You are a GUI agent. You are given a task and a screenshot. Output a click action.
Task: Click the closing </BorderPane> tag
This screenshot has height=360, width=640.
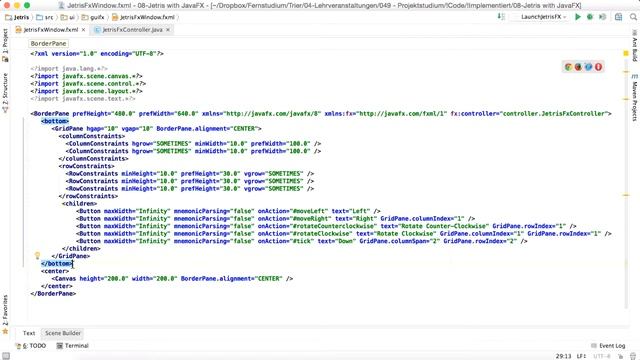53,293
